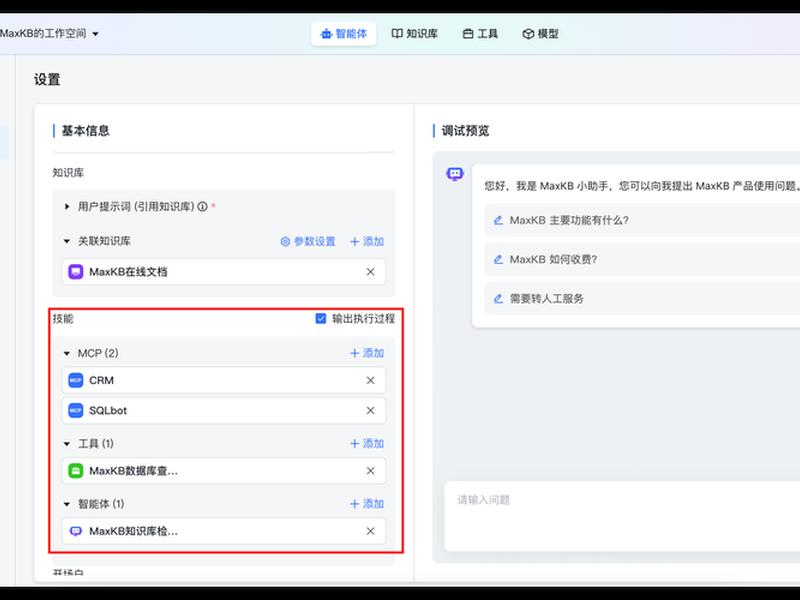This screenshot has height=600, width=800.
Task: Click the 基本信息 heading
Action: (x=85, y=131)
